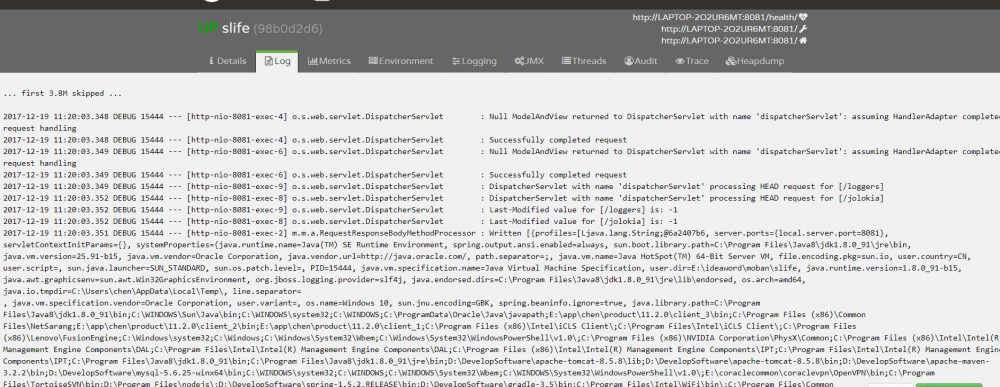Click the home icon service URL link
Image resolution: width=1000 pixels, height=387 pixels.
pyautogui.click(x=804, y=40)
